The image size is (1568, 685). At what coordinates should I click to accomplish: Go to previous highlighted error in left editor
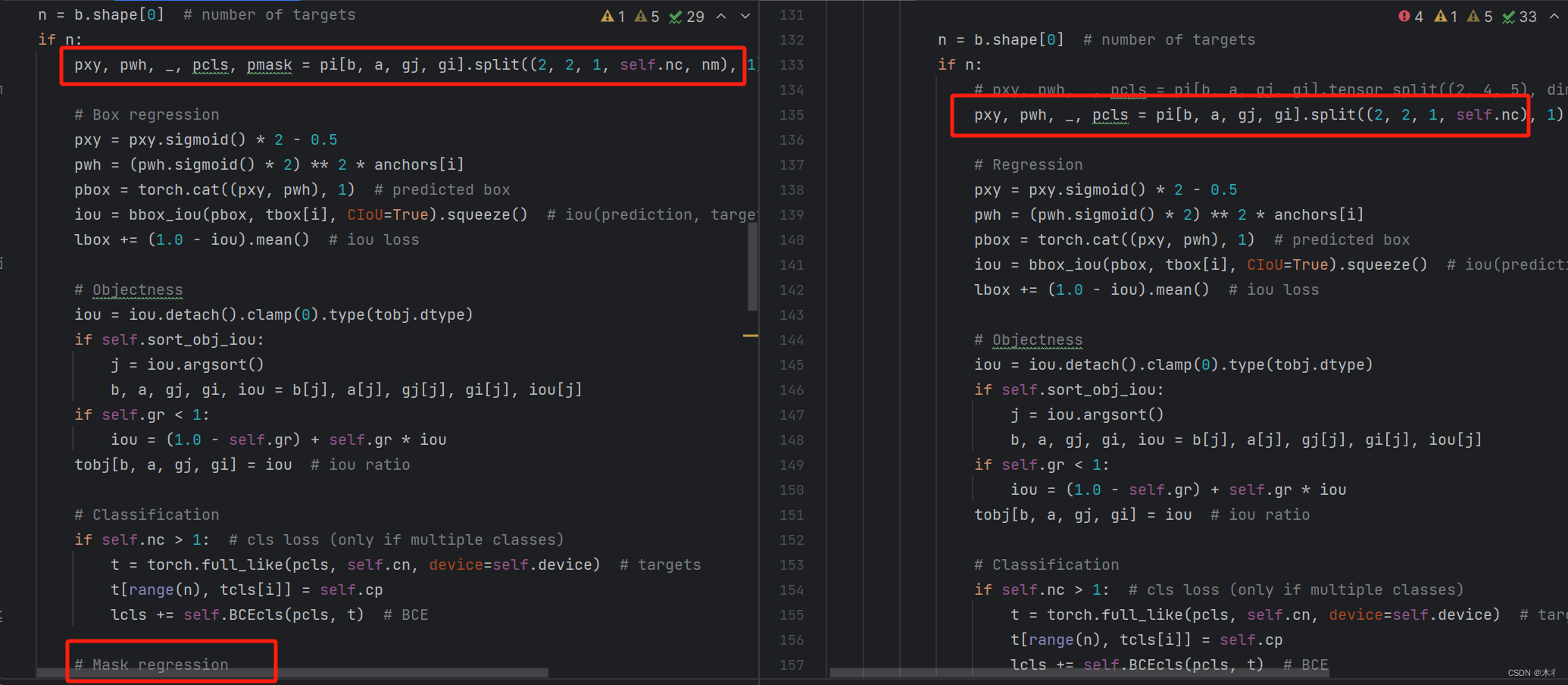(721, 16)
